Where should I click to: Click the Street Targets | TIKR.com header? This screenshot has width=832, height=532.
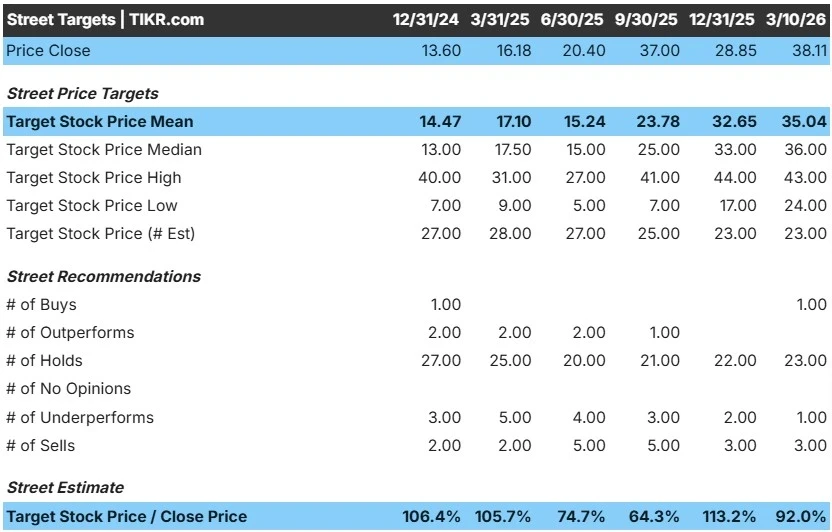pos(105,20)
